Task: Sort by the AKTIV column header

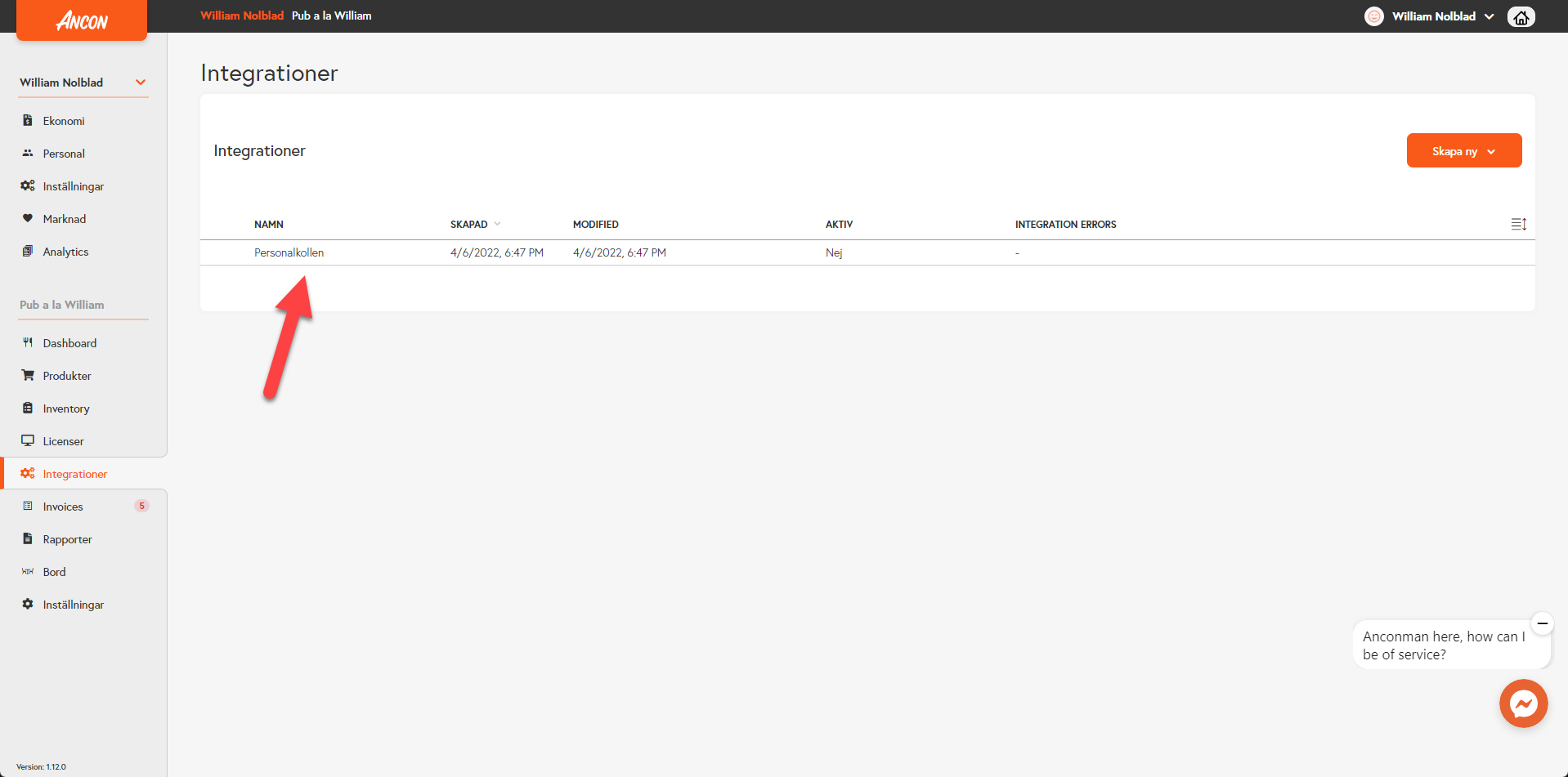Action: 839,224
